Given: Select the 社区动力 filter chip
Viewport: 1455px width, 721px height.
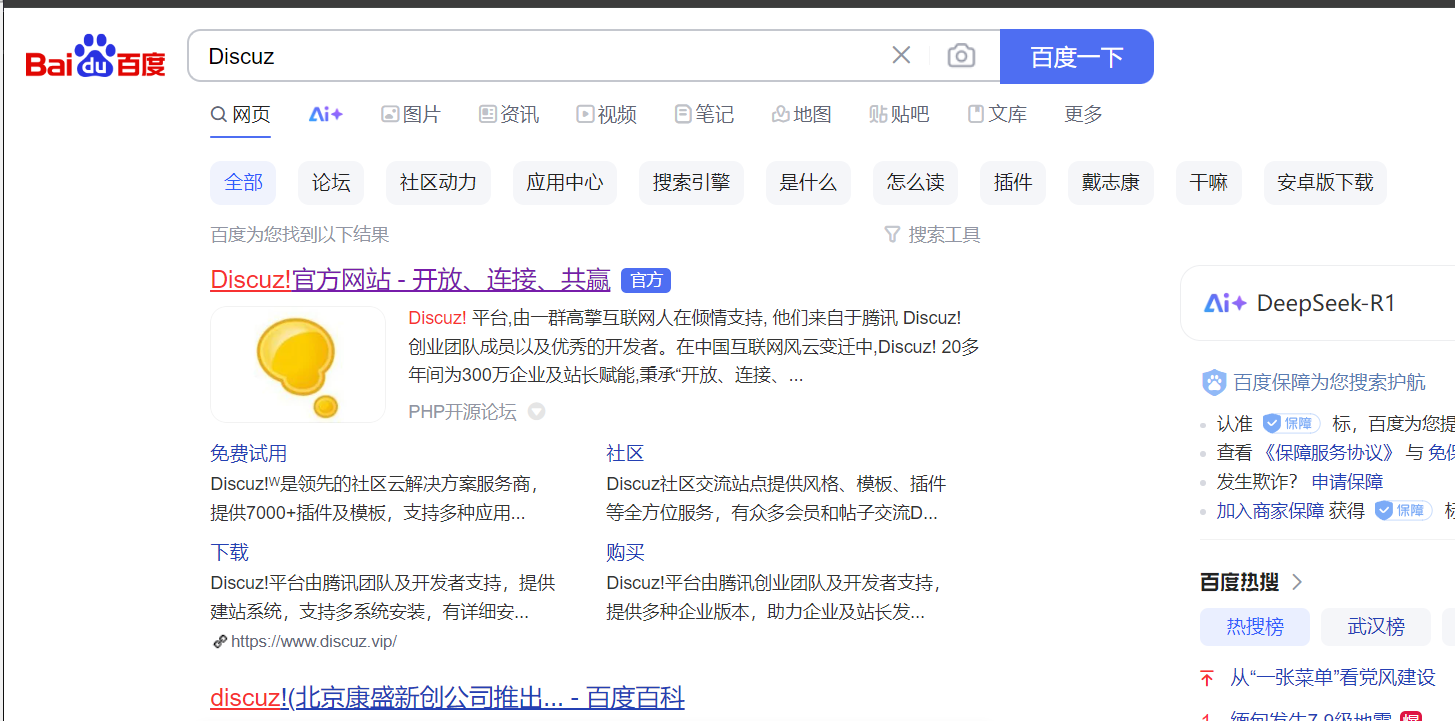Looking at the screenshot, I should click(438, 183).
